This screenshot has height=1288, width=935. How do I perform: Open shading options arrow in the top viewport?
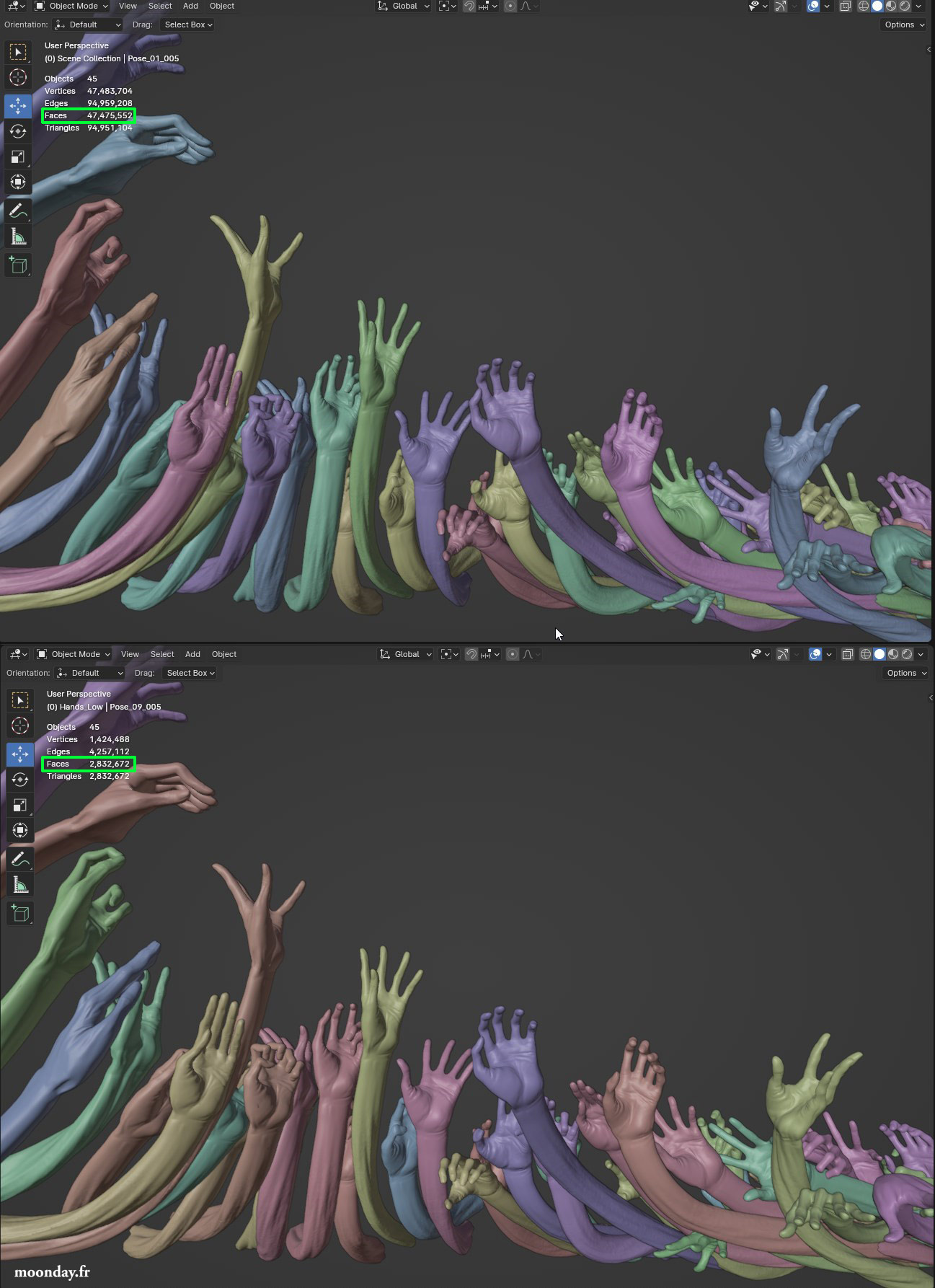point(918,6)
